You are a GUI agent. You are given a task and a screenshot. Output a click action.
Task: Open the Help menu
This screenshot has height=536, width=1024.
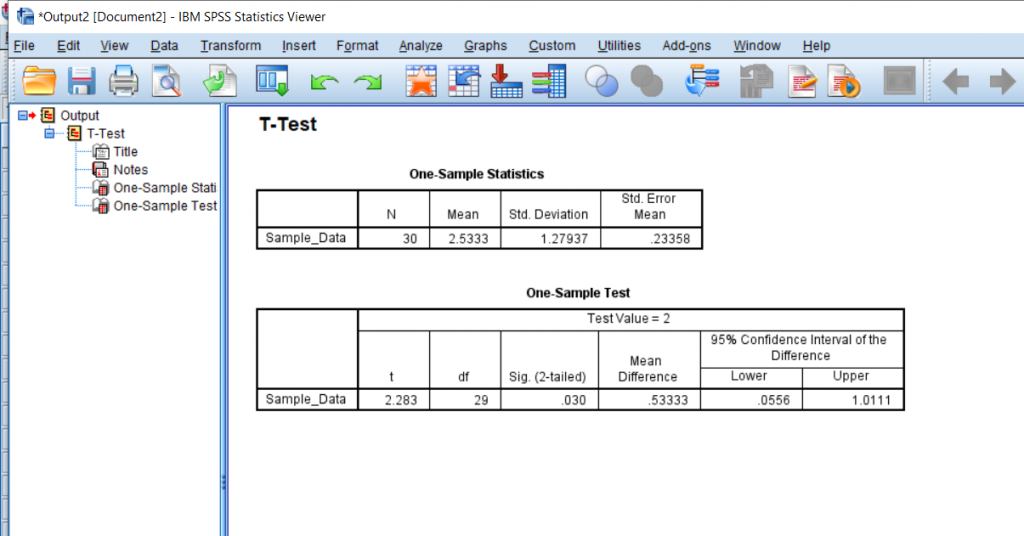click(816, 46)
